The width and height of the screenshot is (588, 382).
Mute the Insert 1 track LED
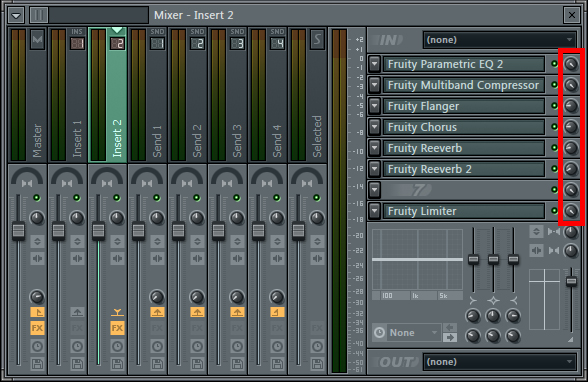pos(76,198)
